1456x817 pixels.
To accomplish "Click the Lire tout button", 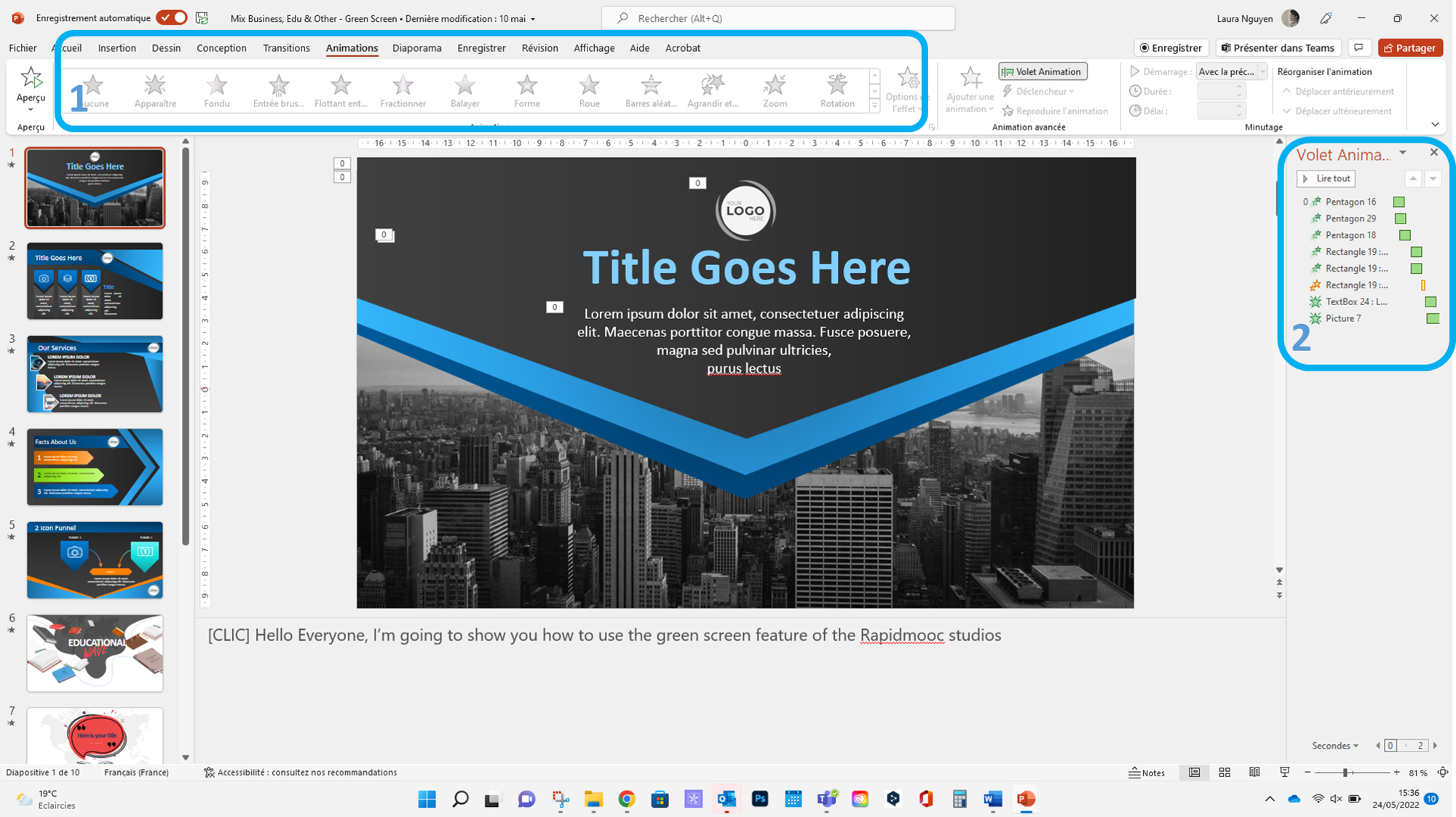I will point(1326,178).
